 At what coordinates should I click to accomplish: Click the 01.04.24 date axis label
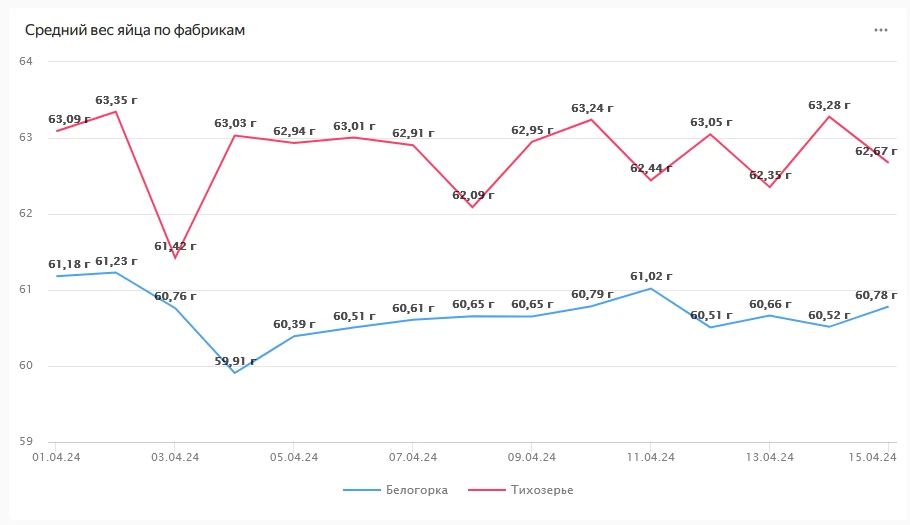[56, 457]
